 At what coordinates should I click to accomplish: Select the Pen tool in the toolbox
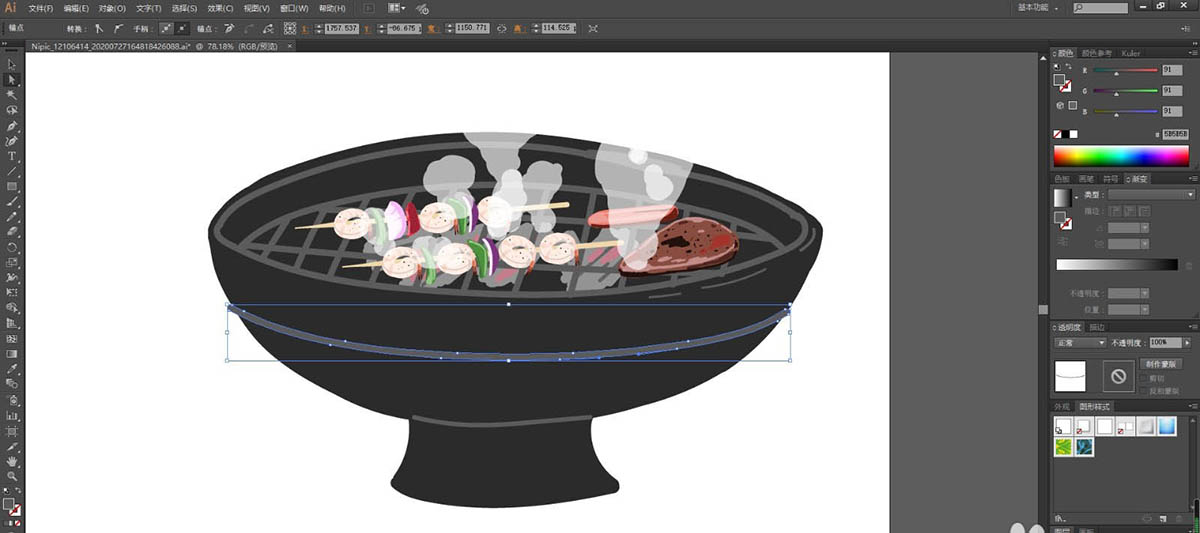click(12, 126)
